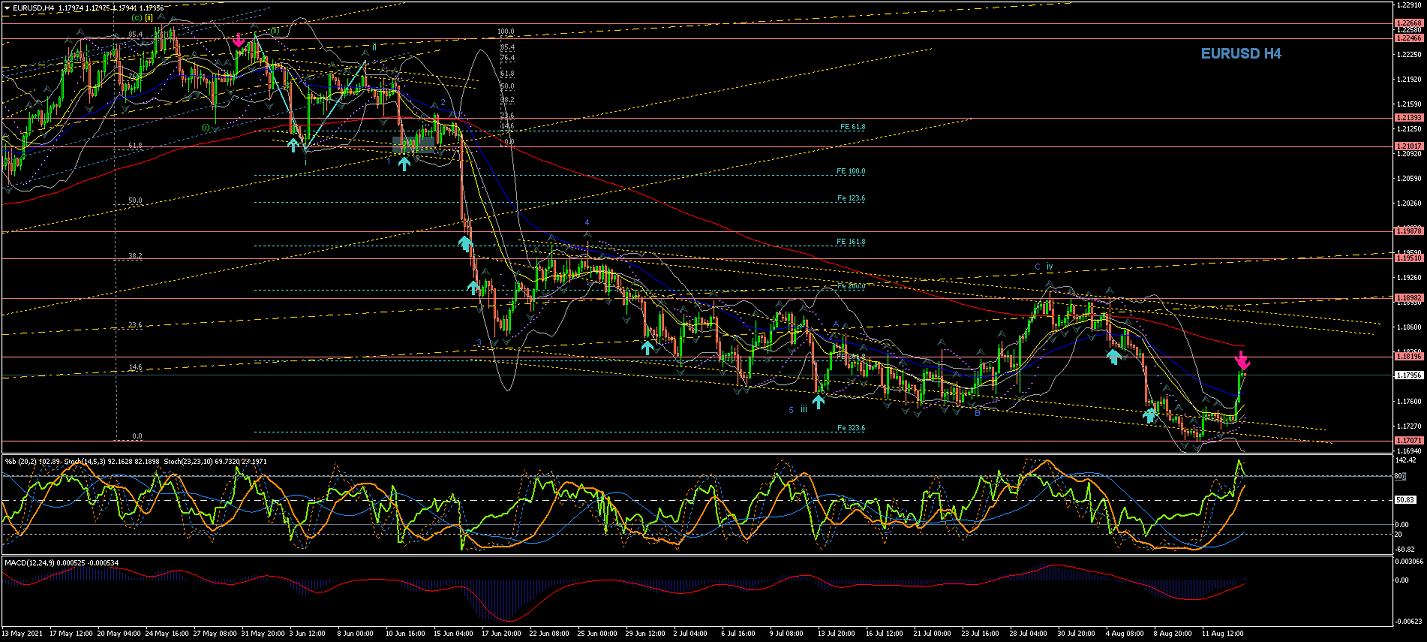Image resolution: width=1427 pixels, height=642 pixels.
Task: Click the 38.2 Fibonacci level on the left
Action: 136,256
